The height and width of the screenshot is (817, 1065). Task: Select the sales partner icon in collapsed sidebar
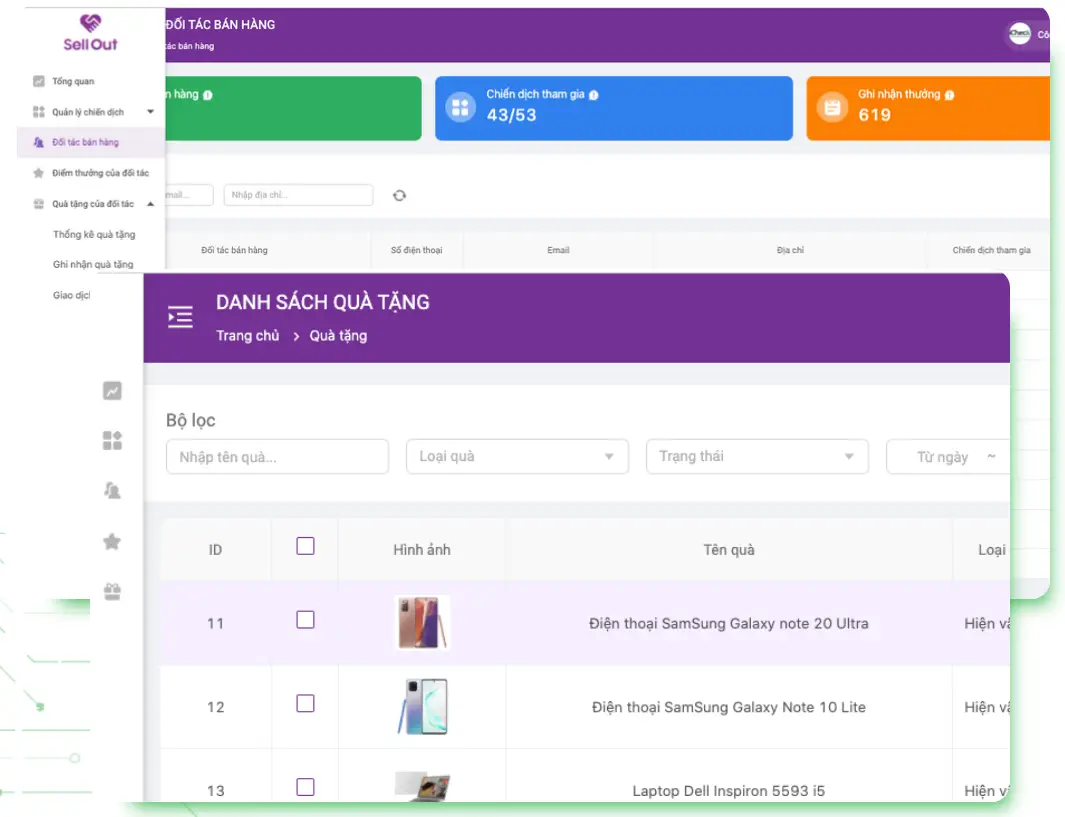point(112,490)
